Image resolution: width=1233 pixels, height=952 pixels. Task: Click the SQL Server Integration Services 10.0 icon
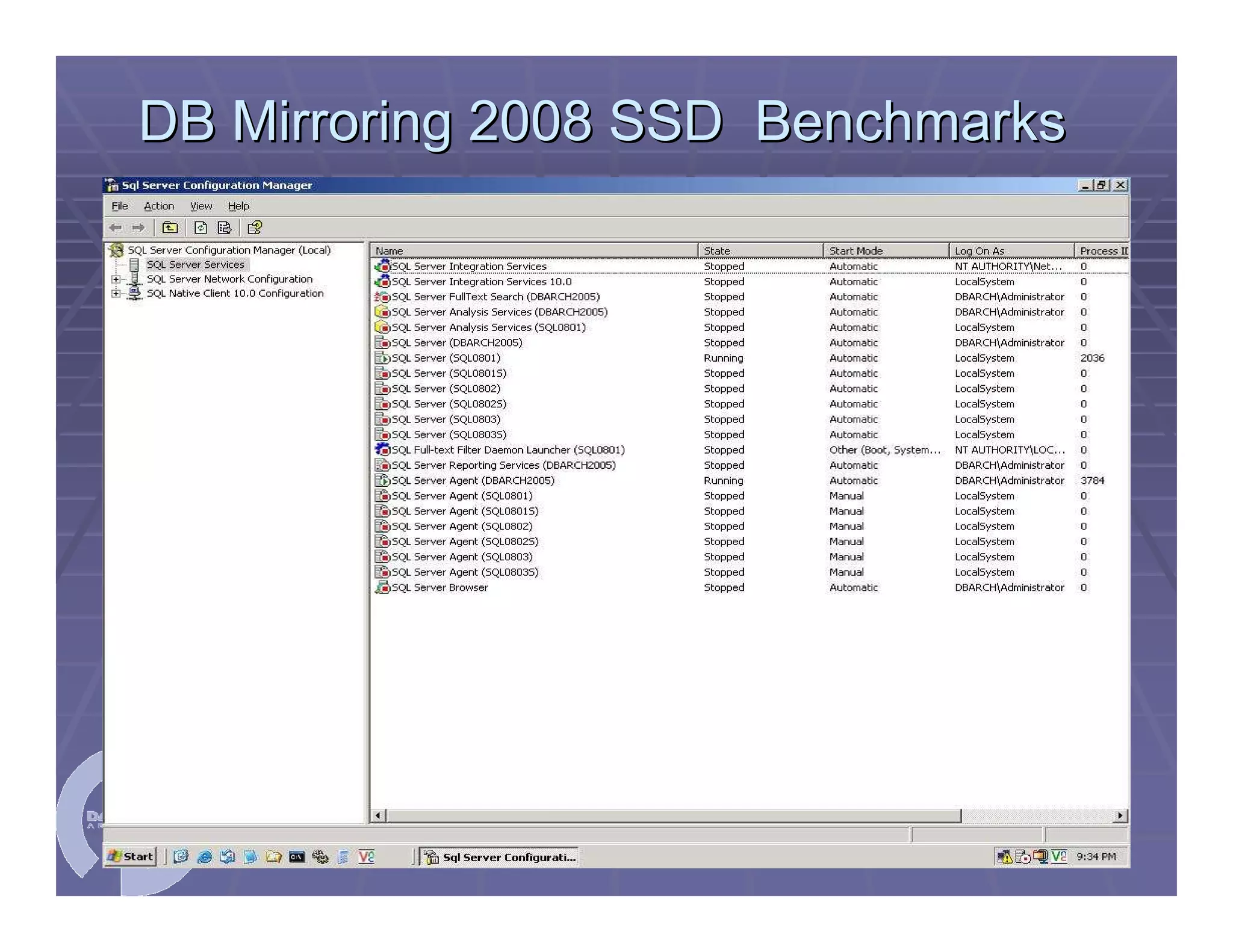[x=382, y=281]
